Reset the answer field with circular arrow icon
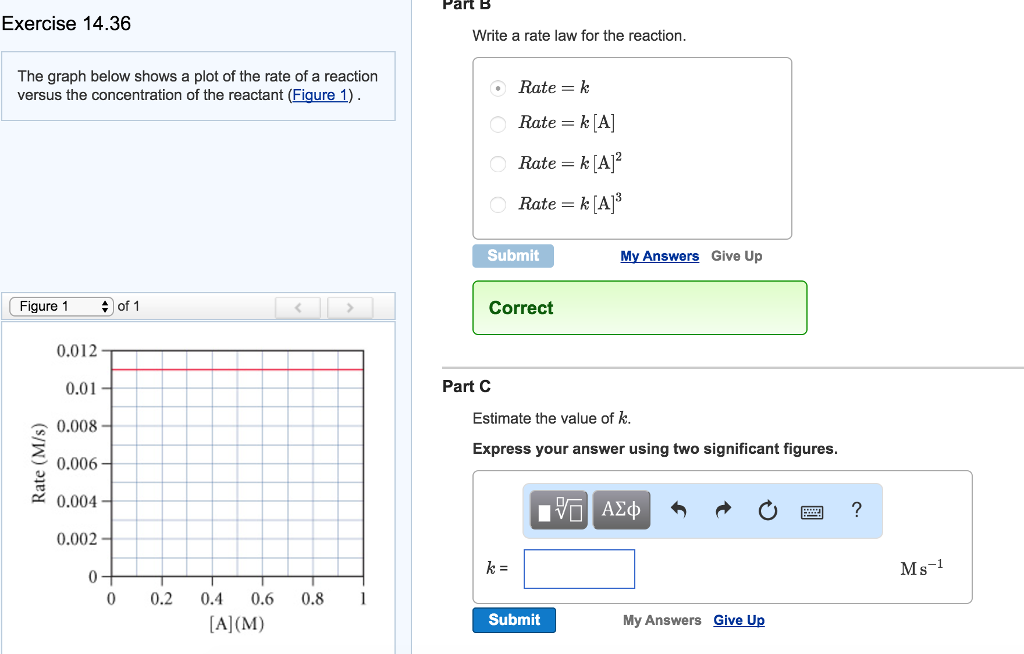This screenshot has height=654, width=1024. (768, 510)
